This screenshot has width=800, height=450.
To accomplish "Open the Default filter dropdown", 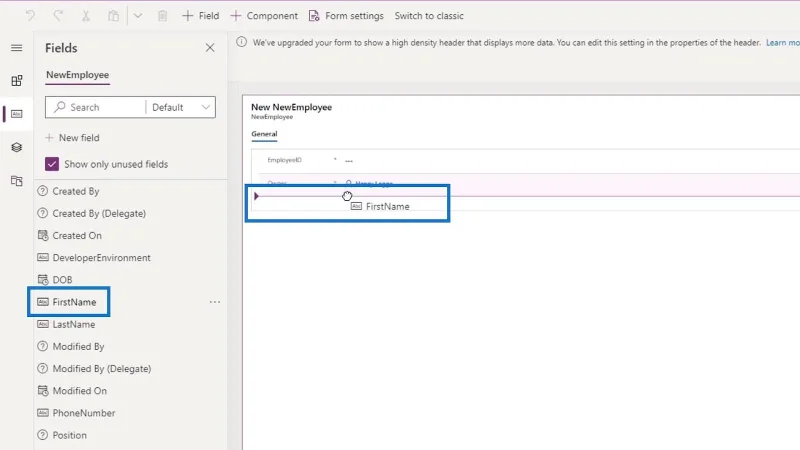I will [181, 107].
